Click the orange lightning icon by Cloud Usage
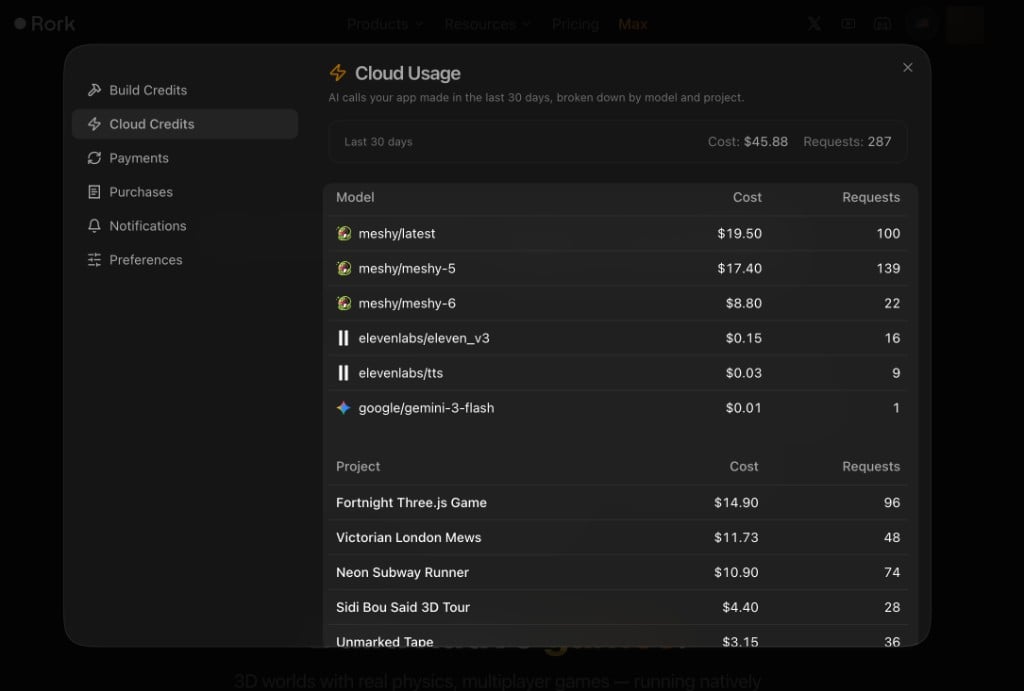The width and height of the screenshot is (1024, 691). point(338,72)
